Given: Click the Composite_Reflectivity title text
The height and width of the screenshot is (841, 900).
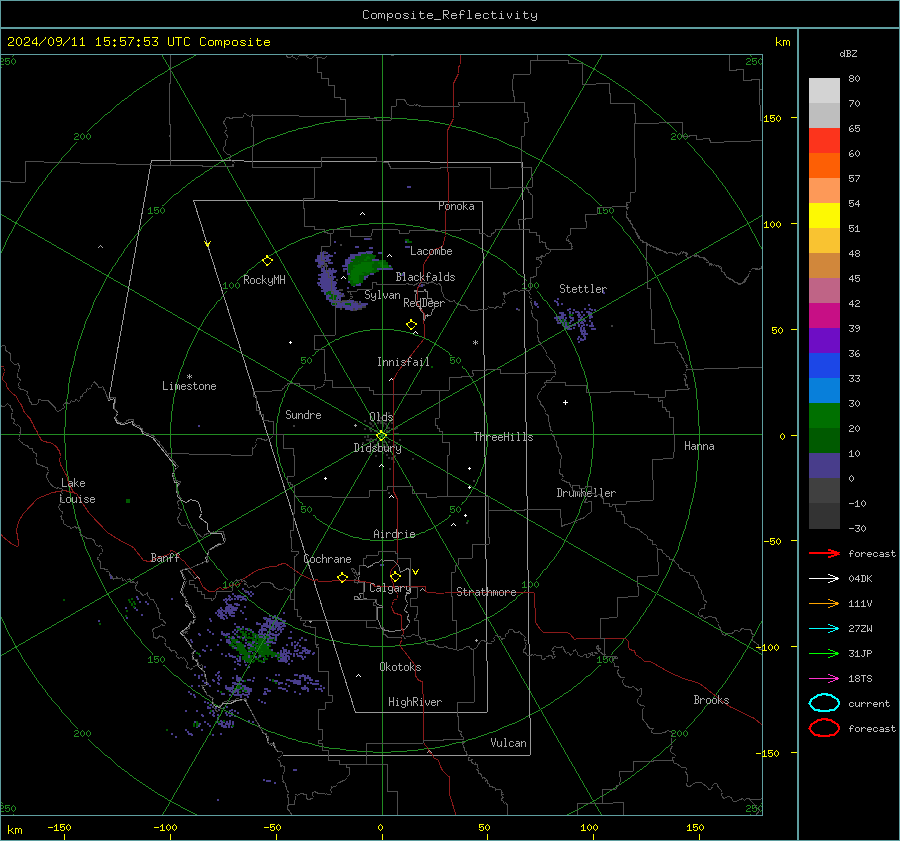Looking at the screenshot, I should pyautogui.click(x=449, y=15).
